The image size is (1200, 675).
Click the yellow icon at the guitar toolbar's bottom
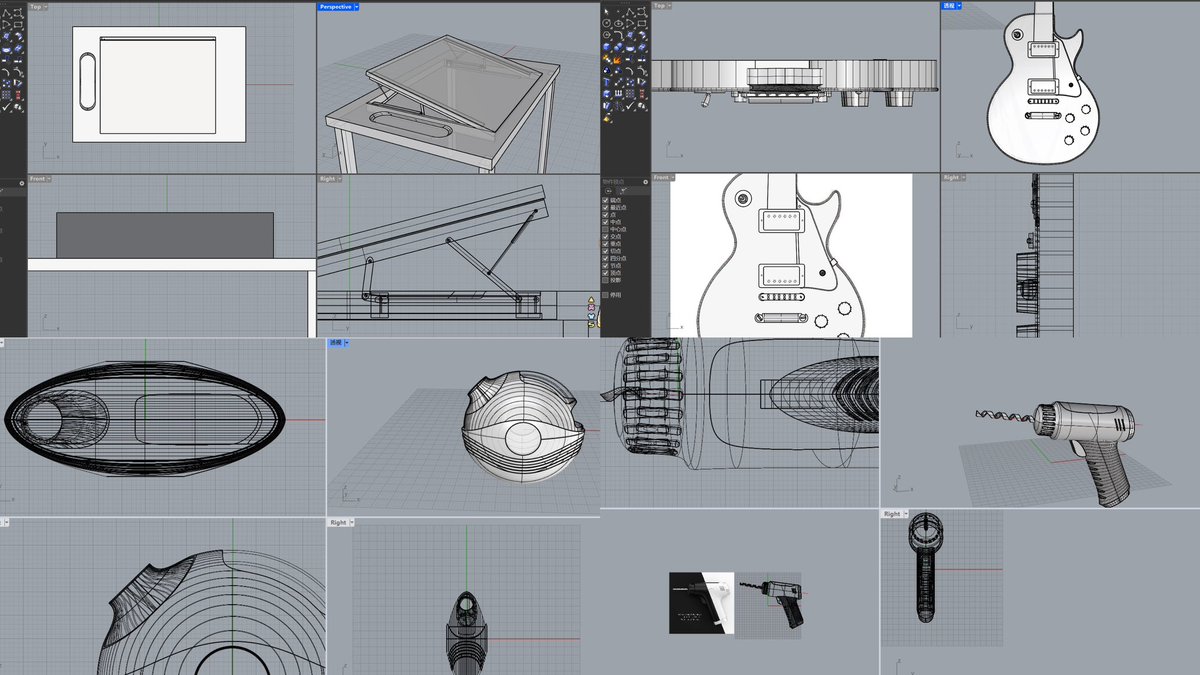(606, 119)
